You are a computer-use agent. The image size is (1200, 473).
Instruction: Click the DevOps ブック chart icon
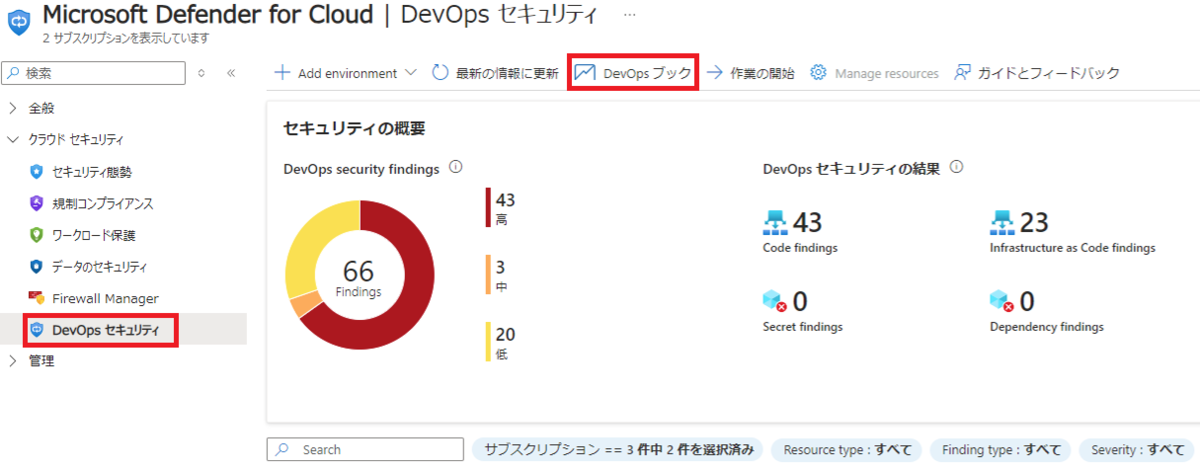(585, 73)
